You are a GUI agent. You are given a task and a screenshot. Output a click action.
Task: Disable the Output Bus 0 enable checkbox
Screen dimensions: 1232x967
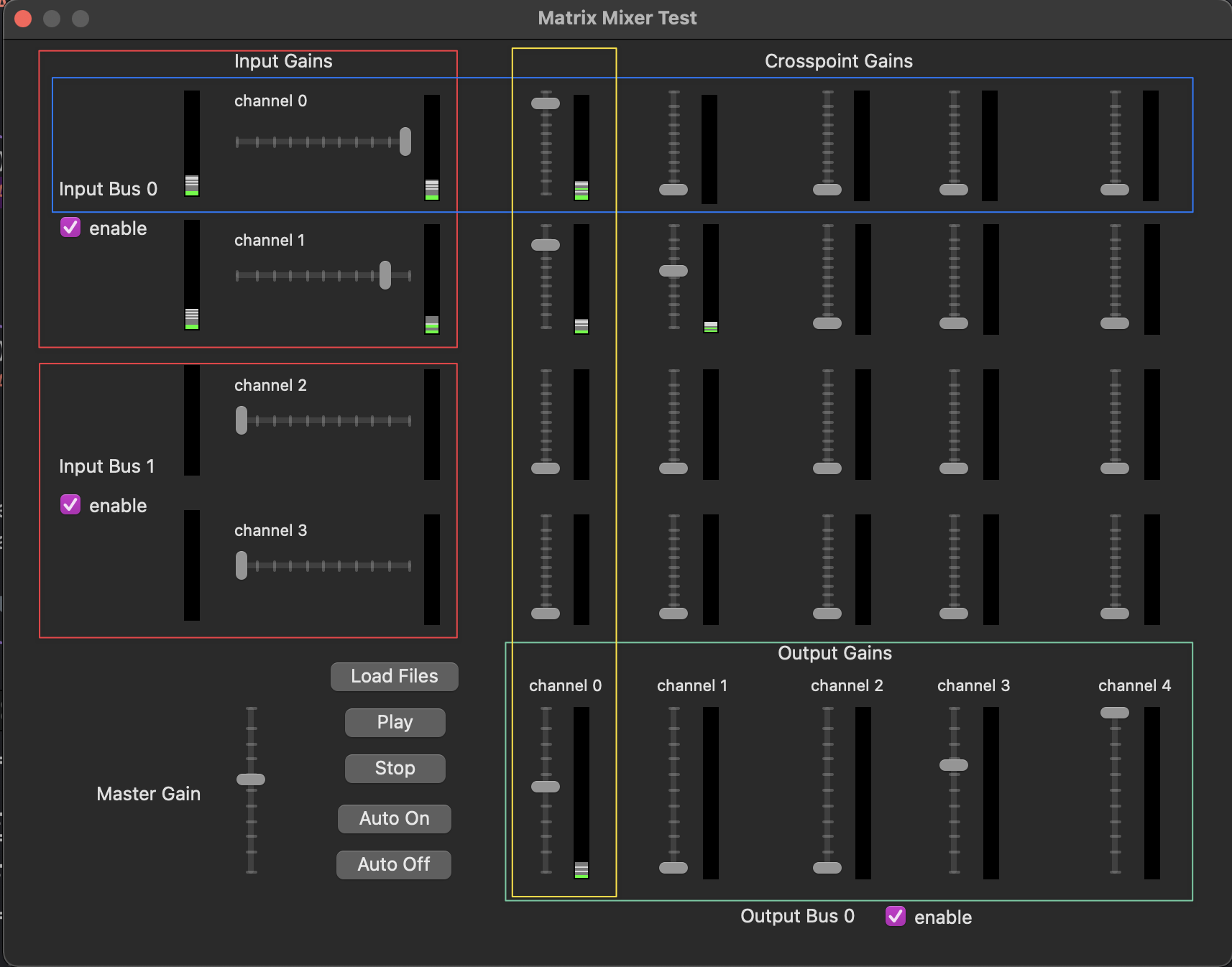tap(896, 917)
